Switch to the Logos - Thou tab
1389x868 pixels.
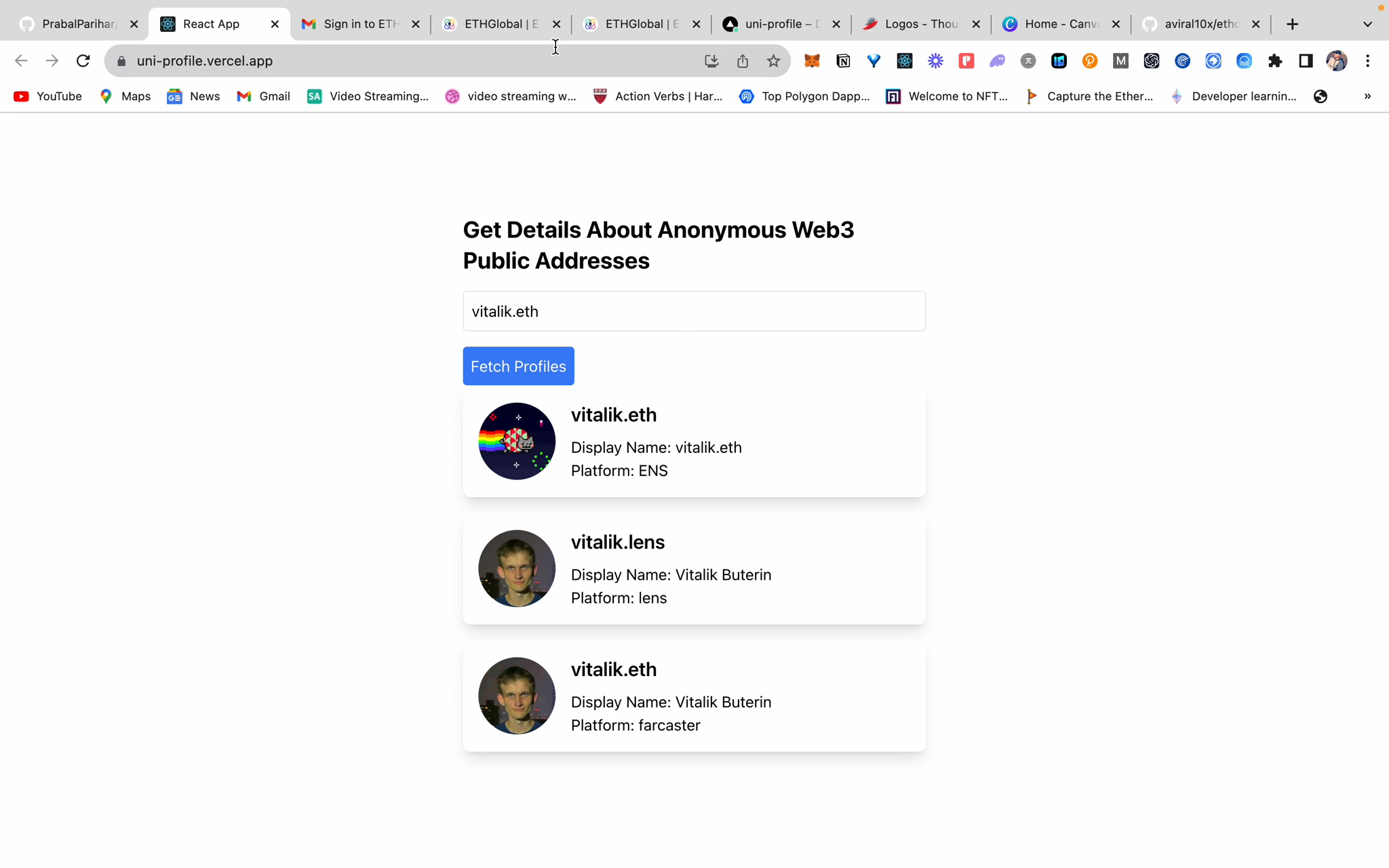pos(921,24)
